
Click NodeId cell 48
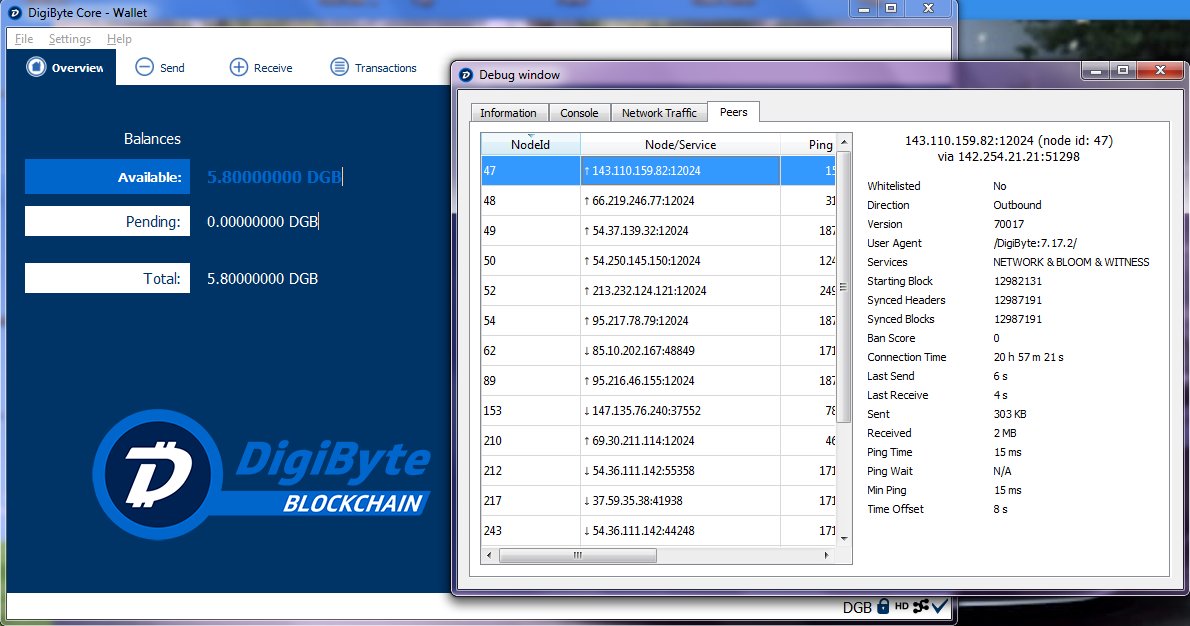530,200
